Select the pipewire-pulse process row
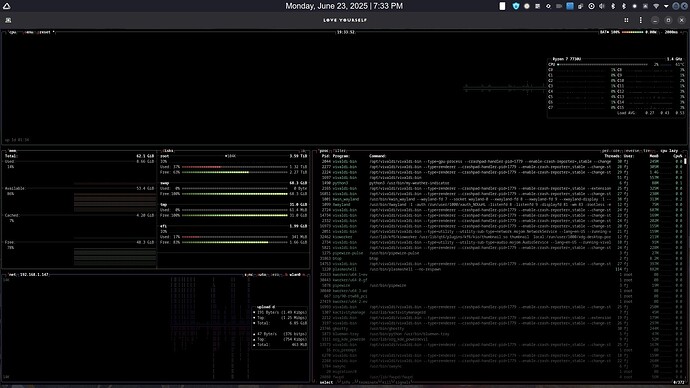 point(502,253)
